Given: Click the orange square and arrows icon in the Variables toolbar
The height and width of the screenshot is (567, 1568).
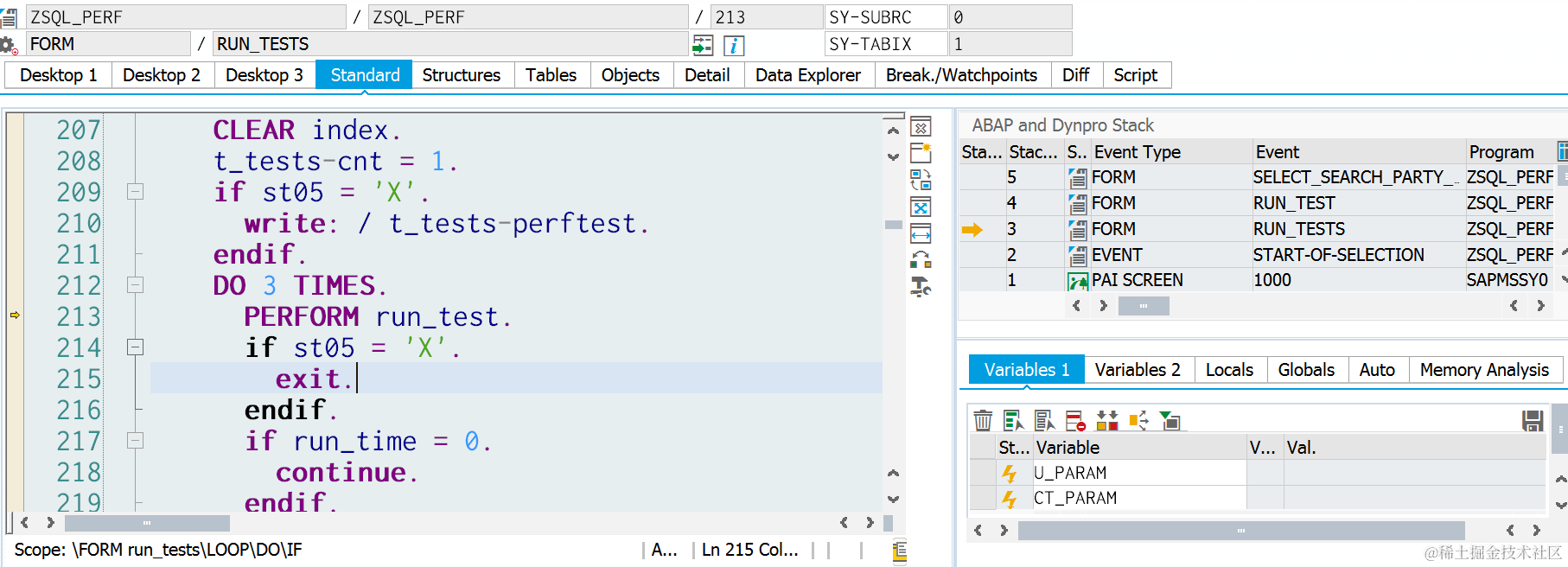Looking at the screenshot, I should 1138,421.
